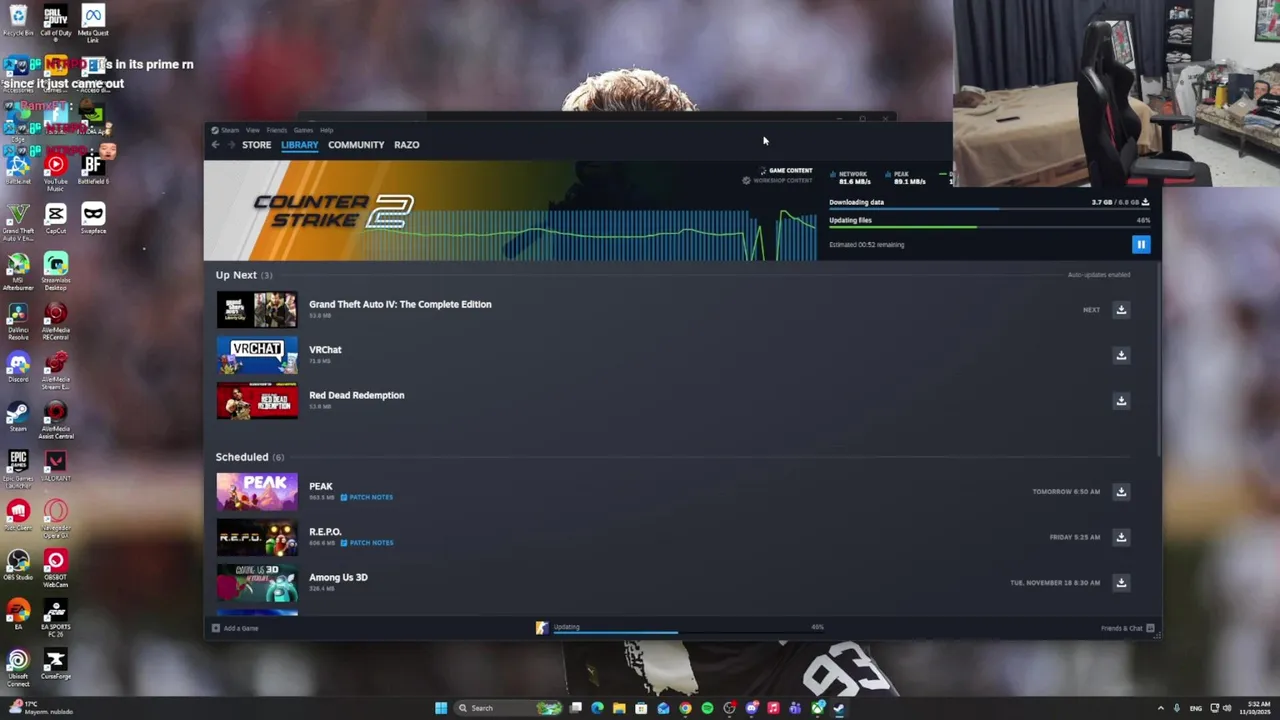The width and height of the screenshot is (1280, 720).
Task: Open DaVinci Resolve desktop icon
Action: (x=18, y=320)
